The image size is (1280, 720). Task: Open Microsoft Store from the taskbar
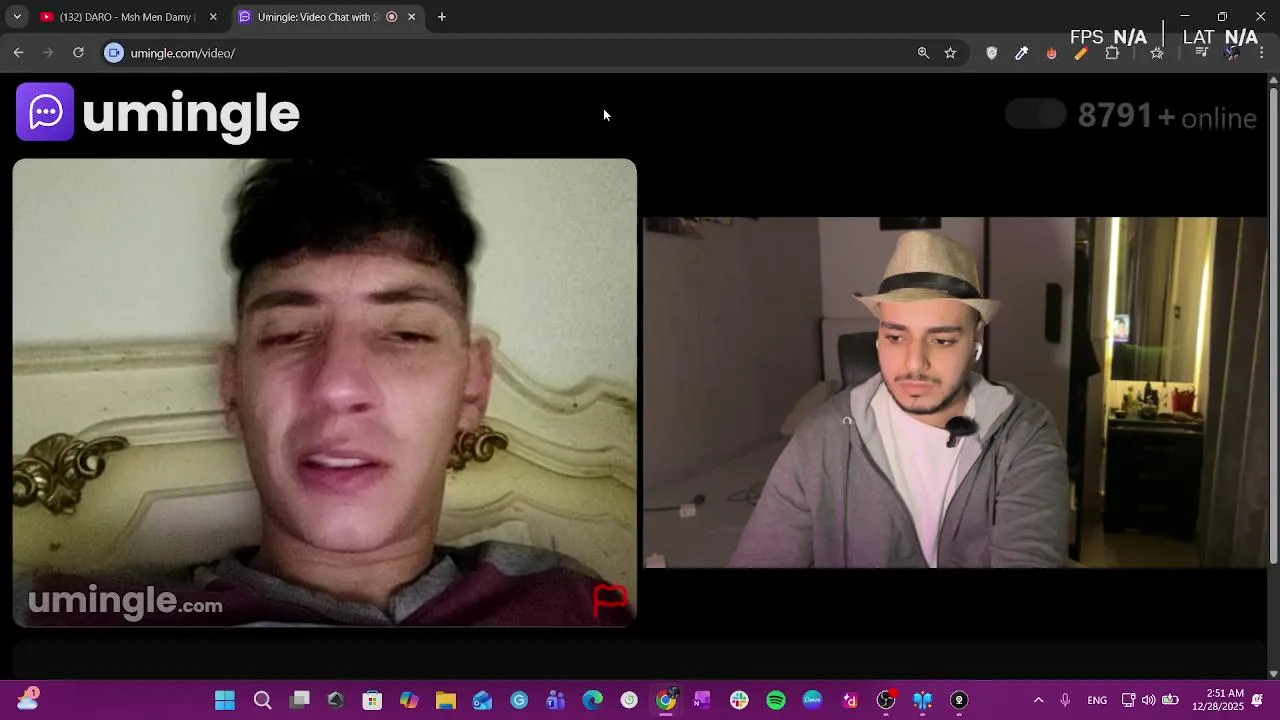(x=372, y=700)
